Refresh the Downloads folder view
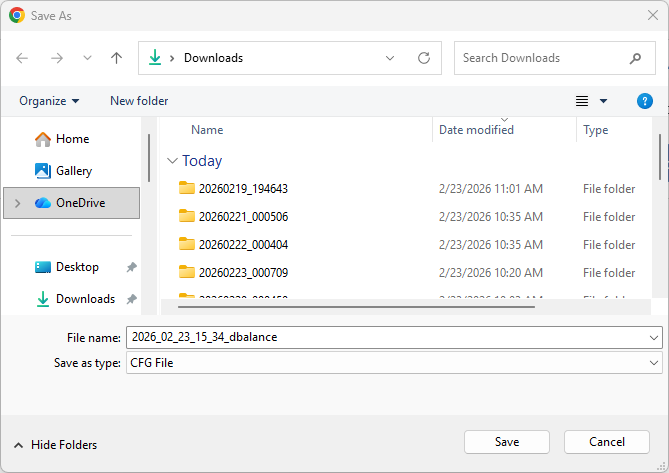Screen dimensions: 669x473 [423, 58]
